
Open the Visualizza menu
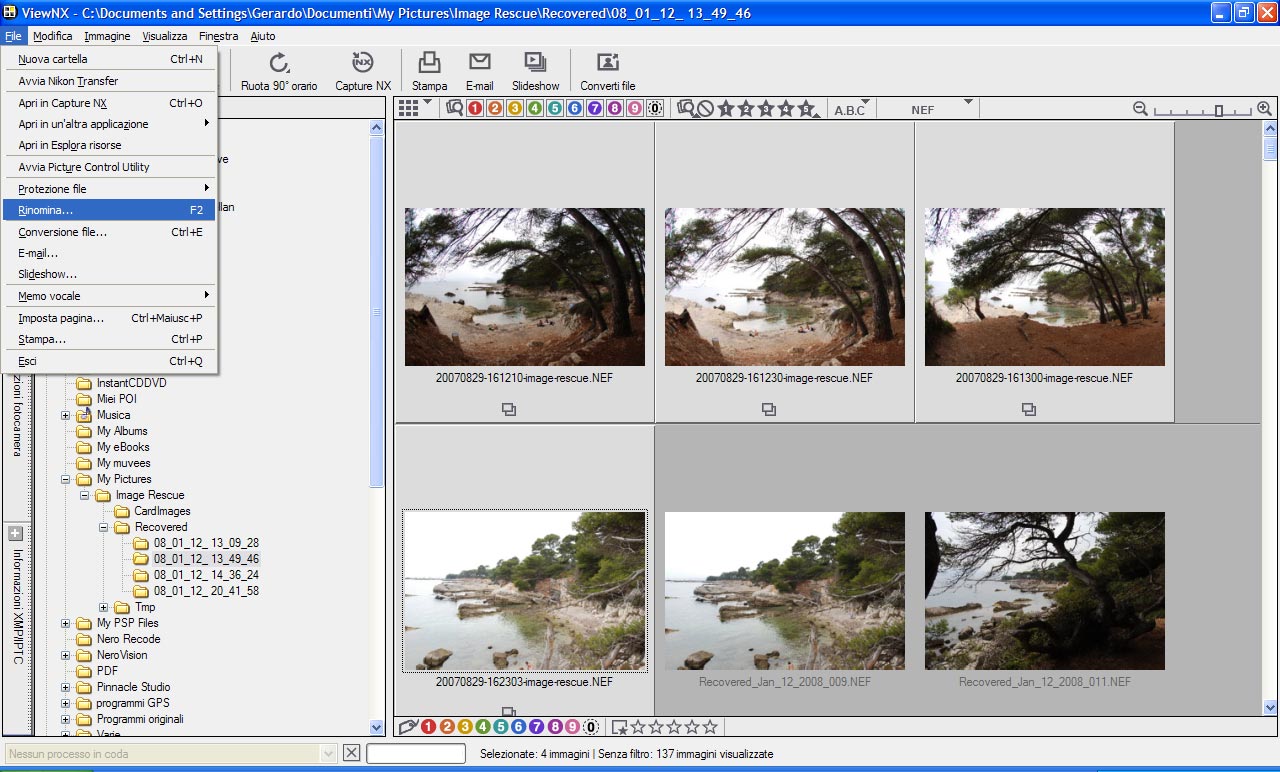[165, 36]
